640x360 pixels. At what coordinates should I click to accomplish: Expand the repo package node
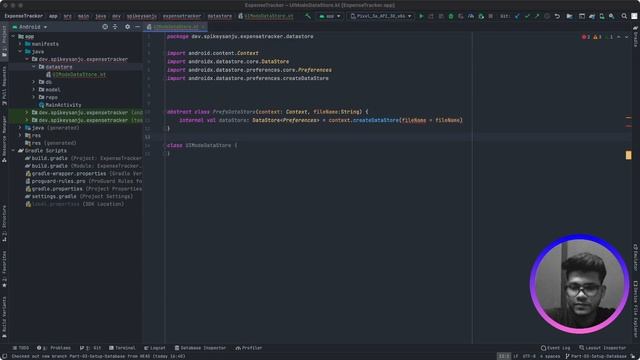pyautogui.click(x=34, y=98)
